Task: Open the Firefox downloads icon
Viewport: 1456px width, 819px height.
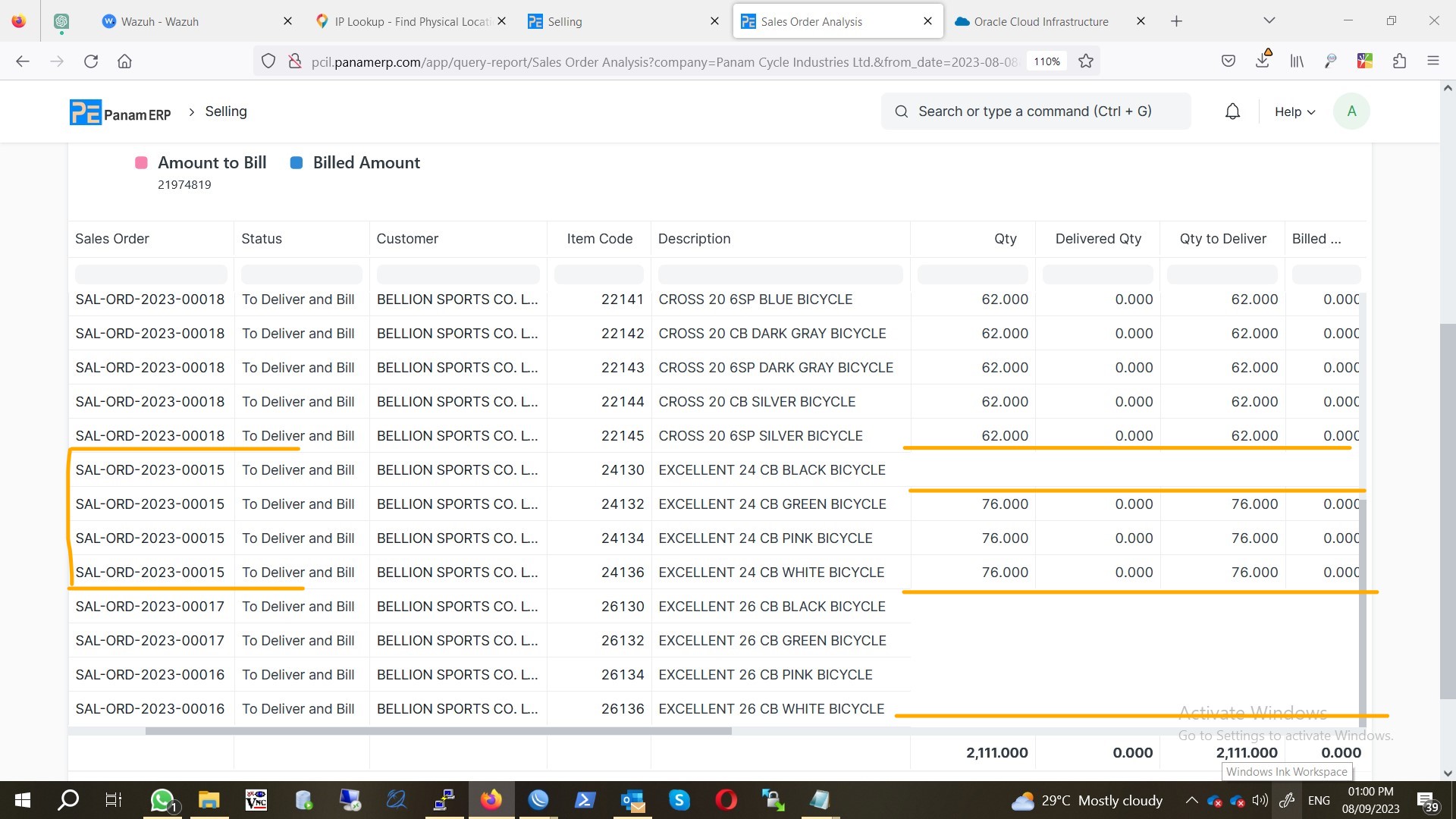Action: tap(1263, 60)
